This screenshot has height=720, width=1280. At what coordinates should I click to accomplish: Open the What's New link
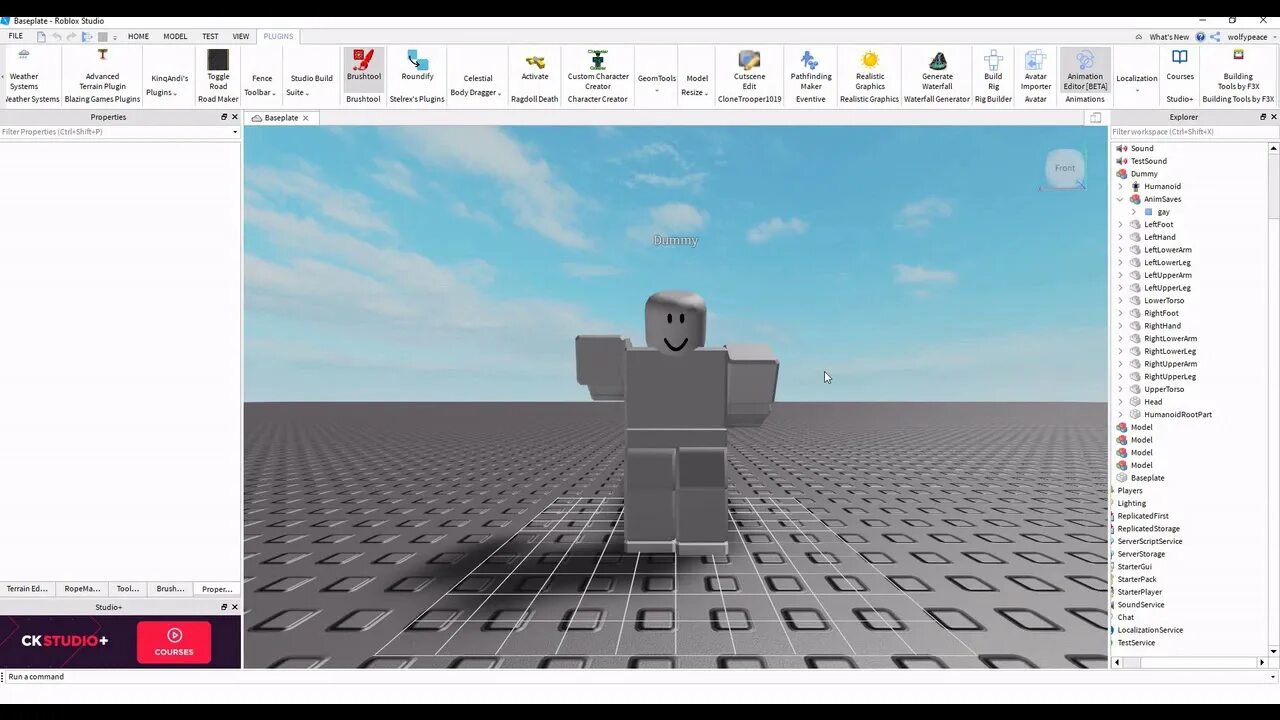(x=1169, y=37)
